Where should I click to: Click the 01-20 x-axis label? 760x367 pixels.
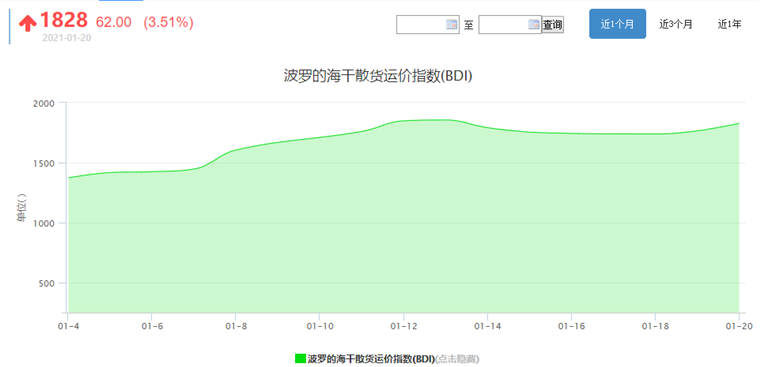[739, 327]
